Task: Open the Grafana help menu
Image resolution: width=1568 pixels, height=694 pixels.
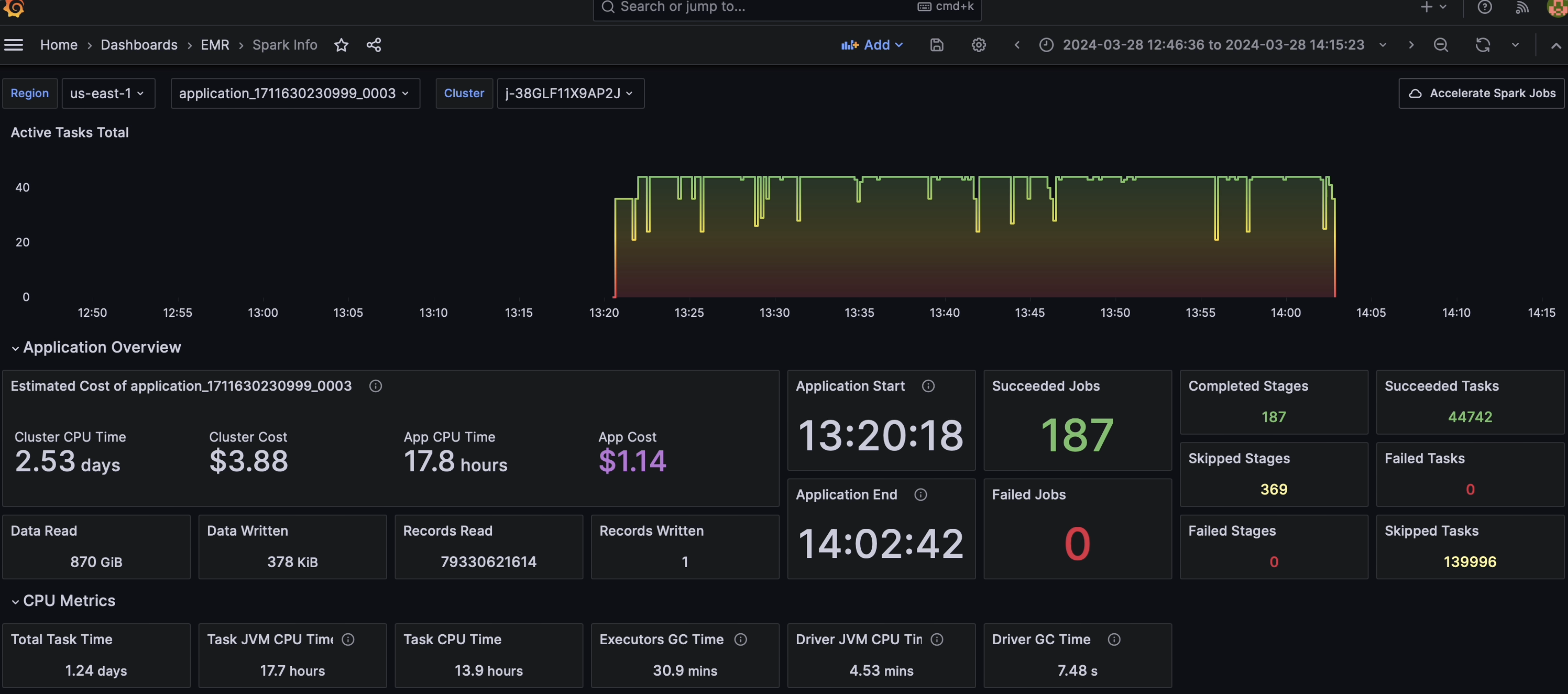Action: [x=1484, y=7]
